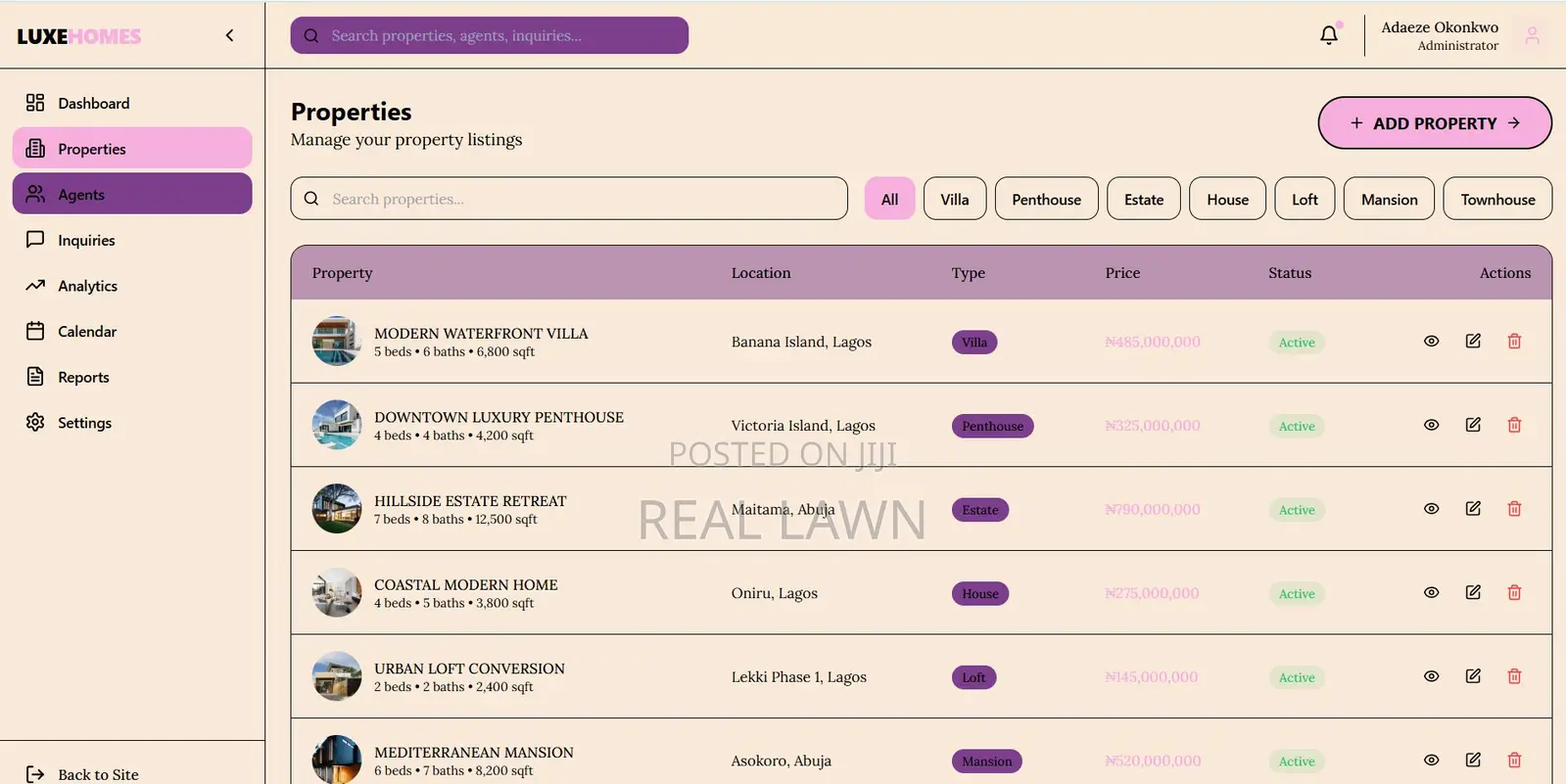Viewport: 1566px width, 784px height.
Task: View Coastal Modern Home with eye icon
Action: click(1431, 592)
